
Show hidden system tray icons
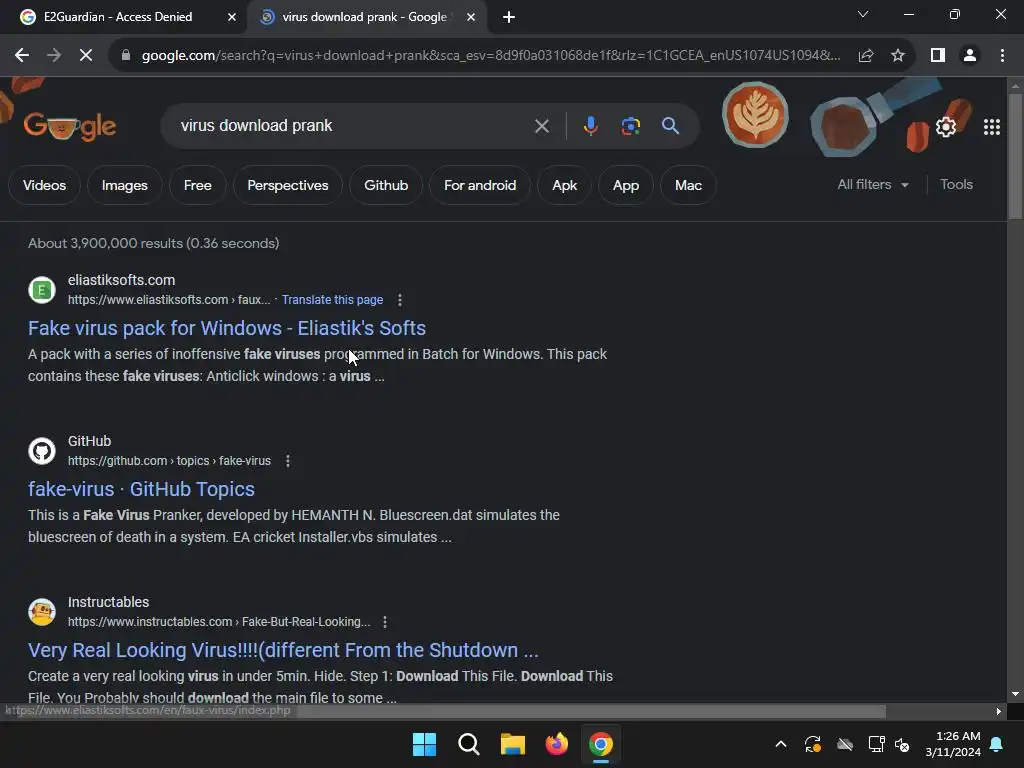point(780,744)
